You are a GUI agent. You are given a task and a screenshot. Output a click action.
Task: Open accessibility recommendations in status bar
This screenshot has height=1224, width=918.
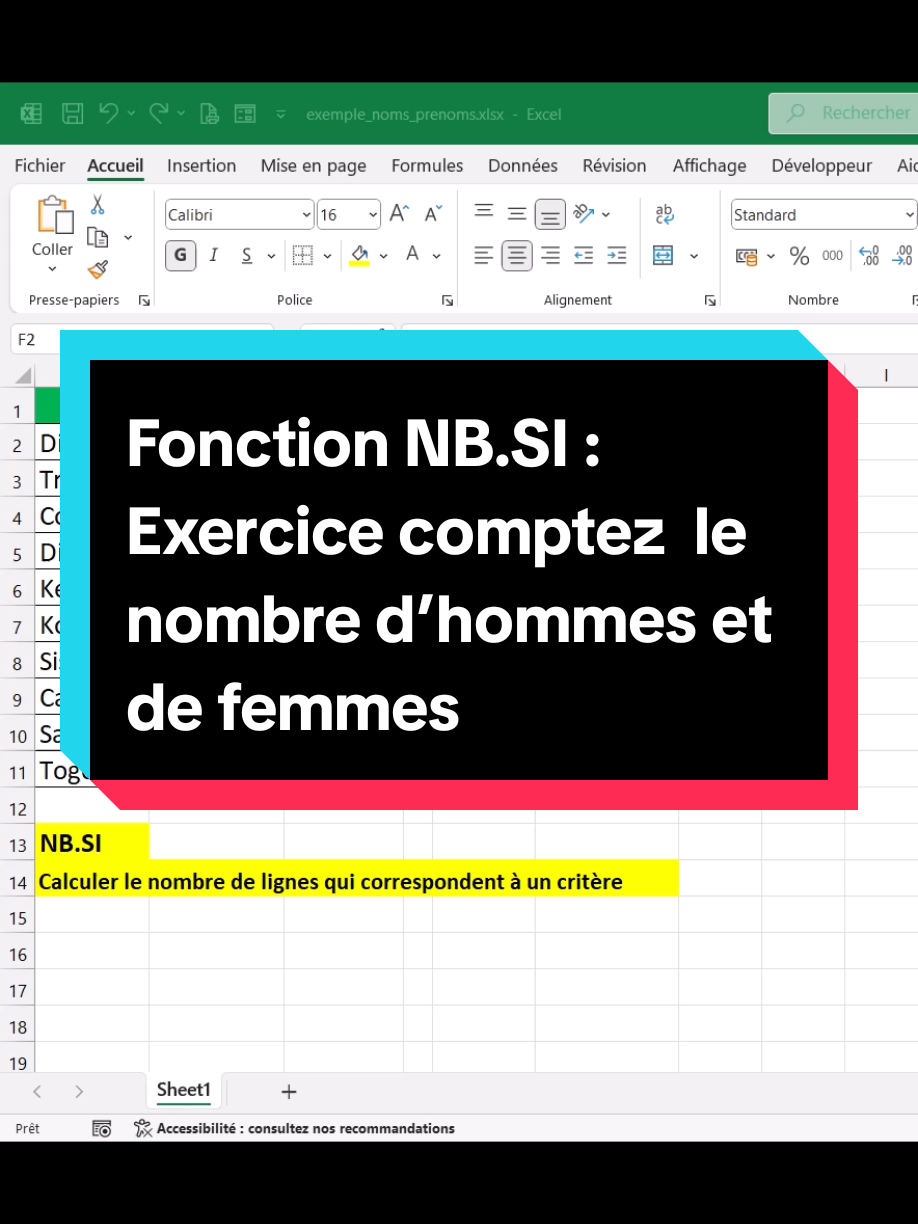294,1129
